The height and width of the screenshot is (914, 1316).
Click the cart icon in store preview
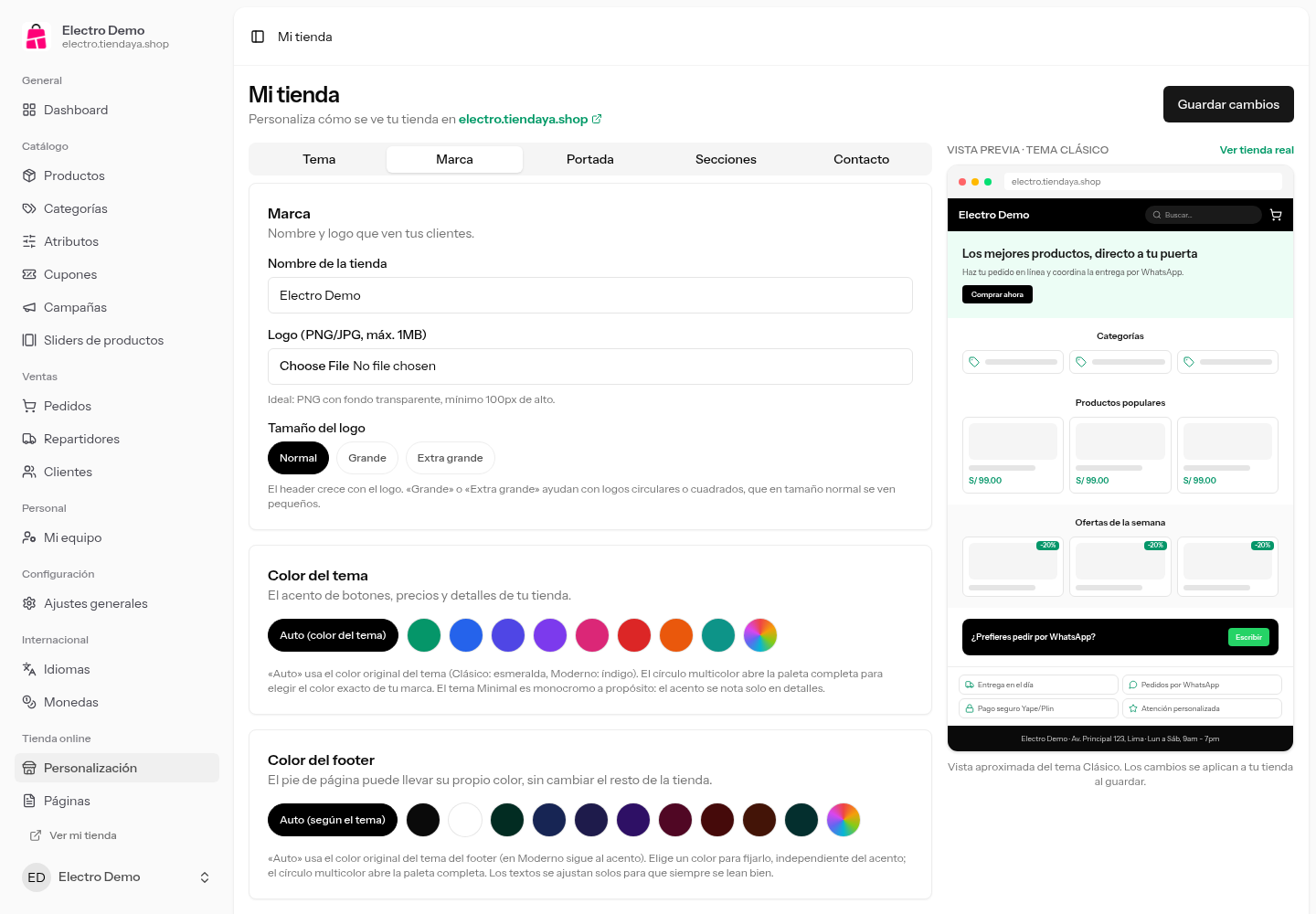tap(1276, 215)
